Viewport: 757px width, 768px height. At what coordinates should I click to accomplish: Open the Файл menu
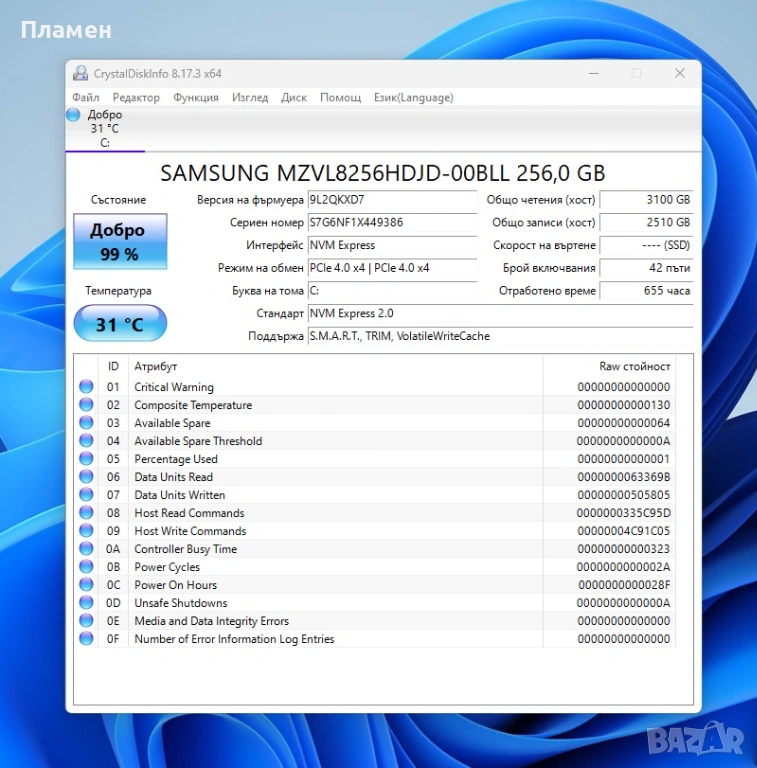click(85, 97)
